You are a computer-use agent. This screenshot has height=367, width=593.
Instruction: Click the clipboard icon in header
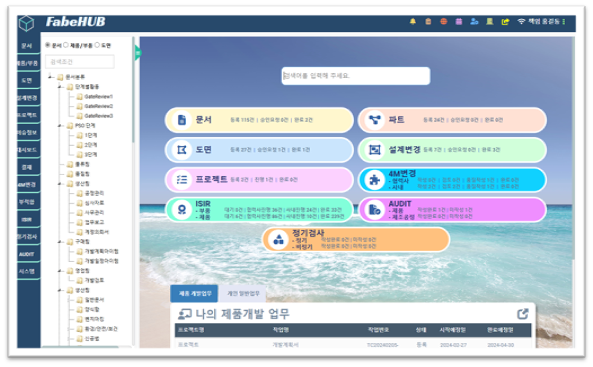click(428, 22)
